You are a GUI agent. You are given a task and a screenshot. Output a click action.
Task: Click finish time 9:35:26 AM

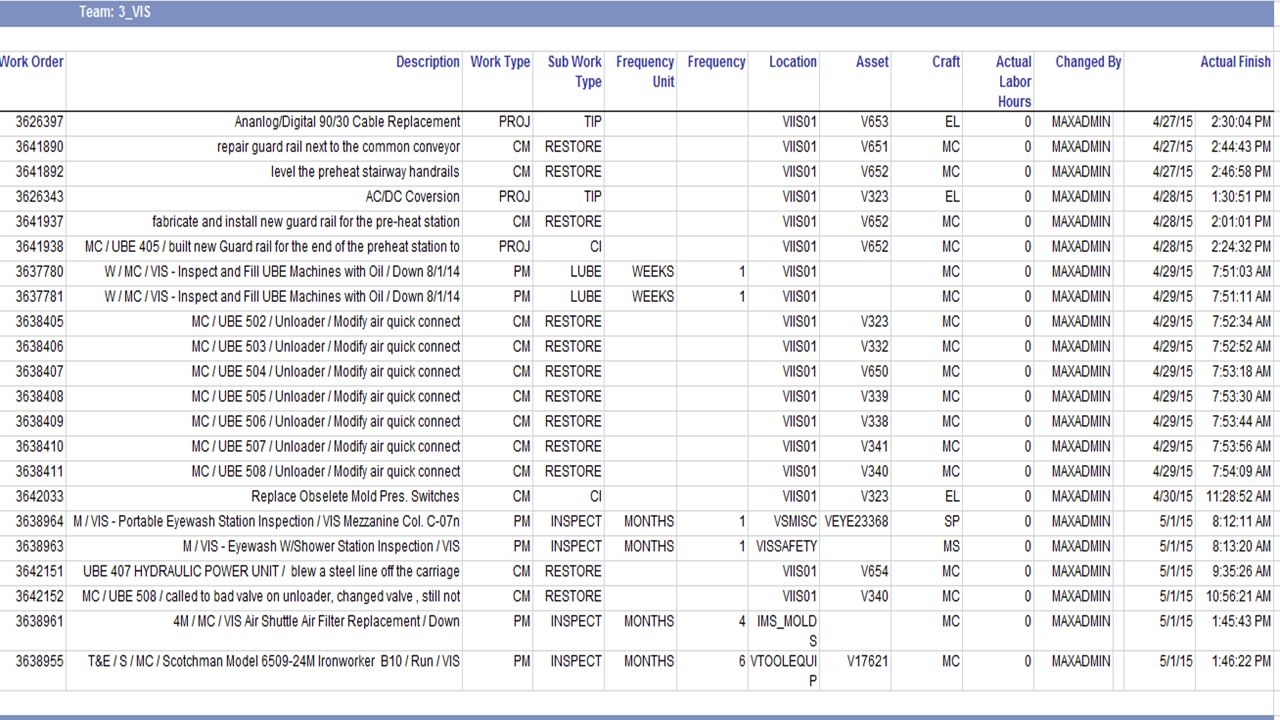1241,572
